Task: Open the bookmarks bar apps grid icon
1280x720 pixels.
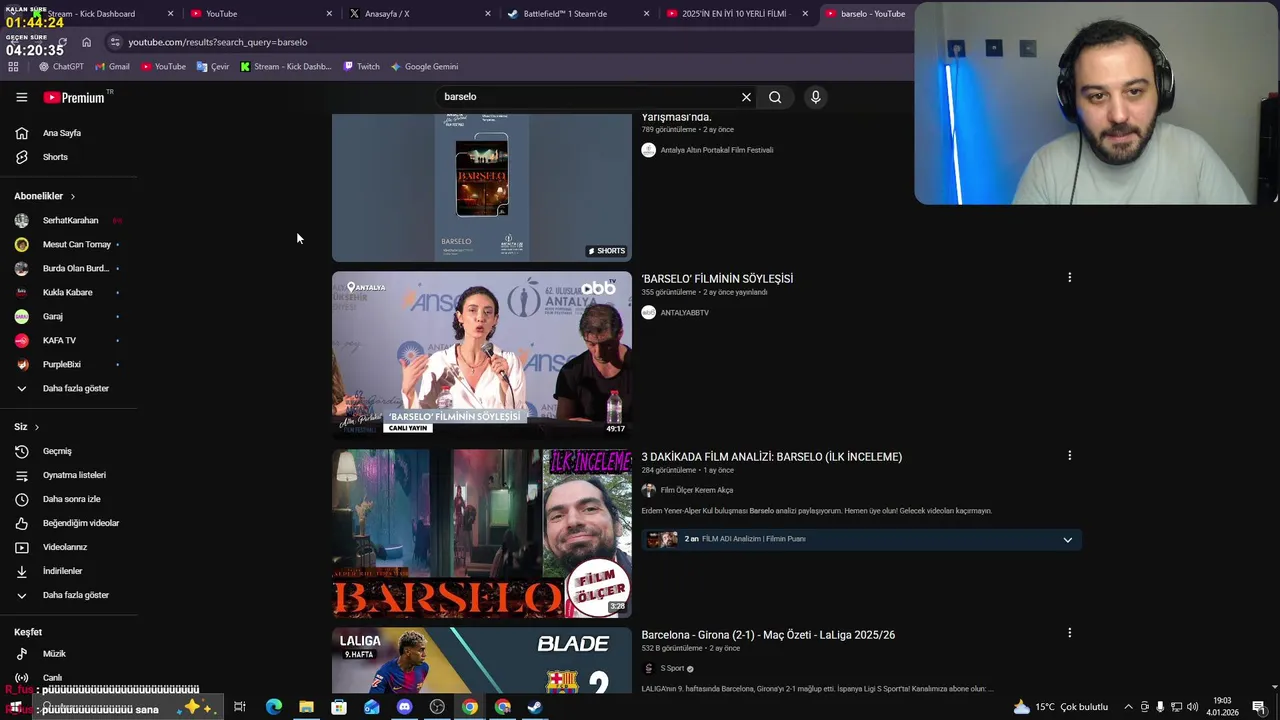Action: tap(13, 67)
